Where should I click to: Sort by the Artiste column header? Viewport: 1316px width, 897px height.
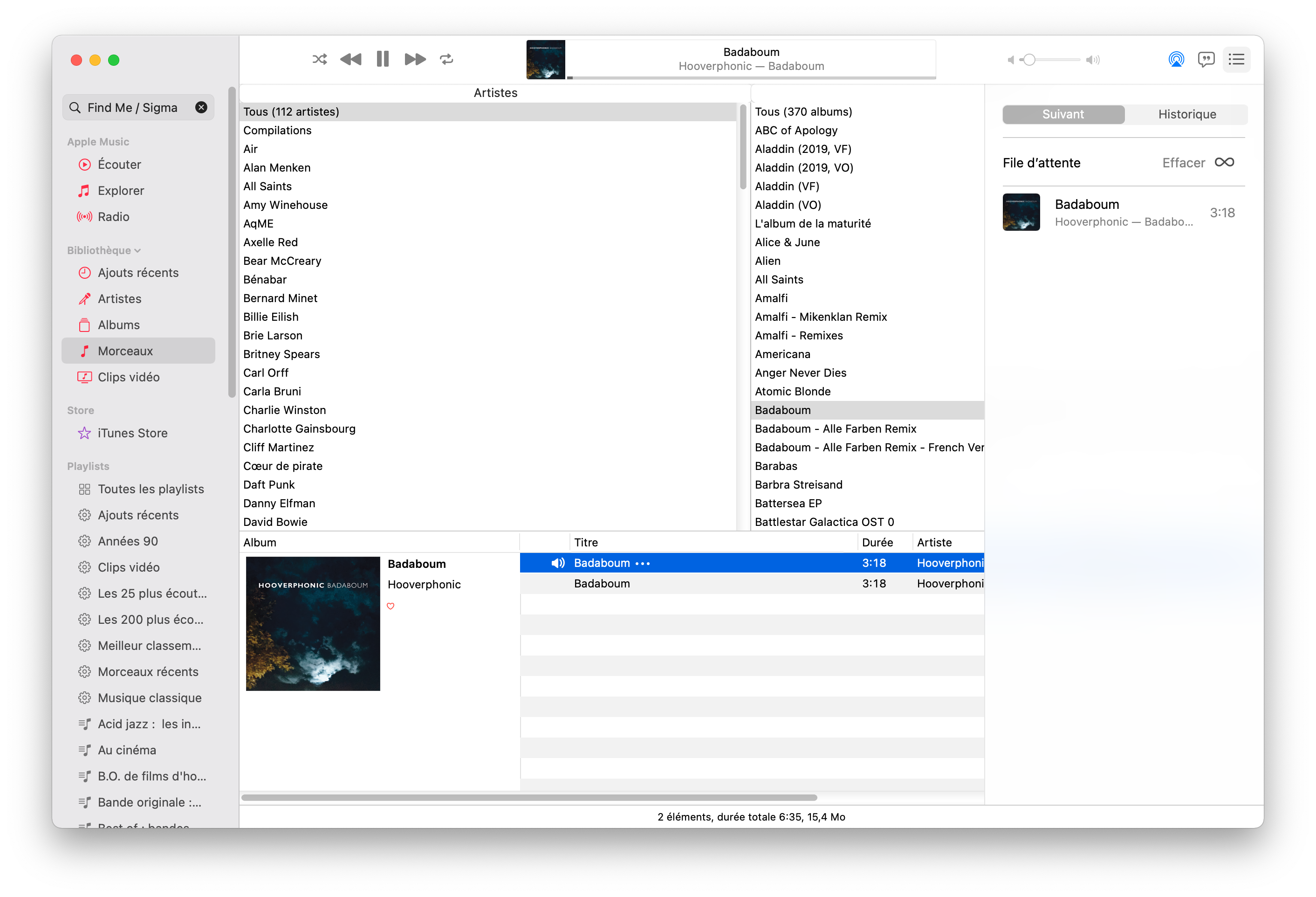[948, 542]
